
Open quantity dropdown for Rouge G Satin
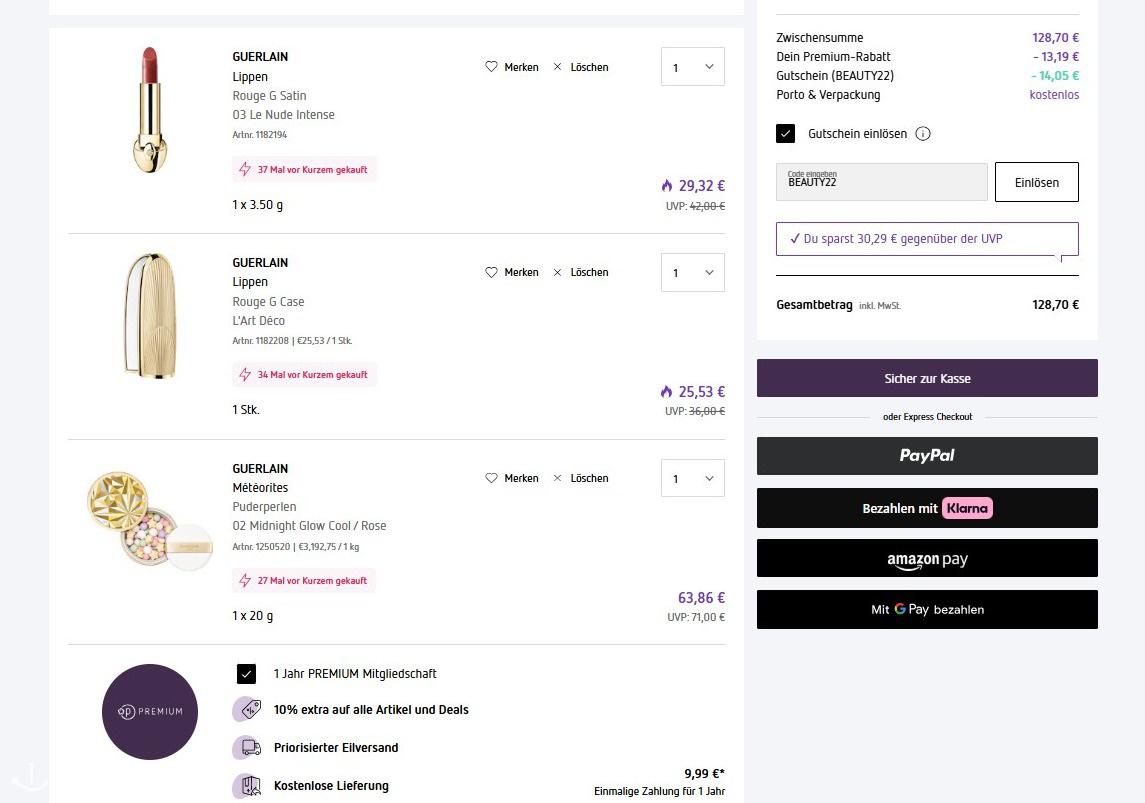(692, 67)
